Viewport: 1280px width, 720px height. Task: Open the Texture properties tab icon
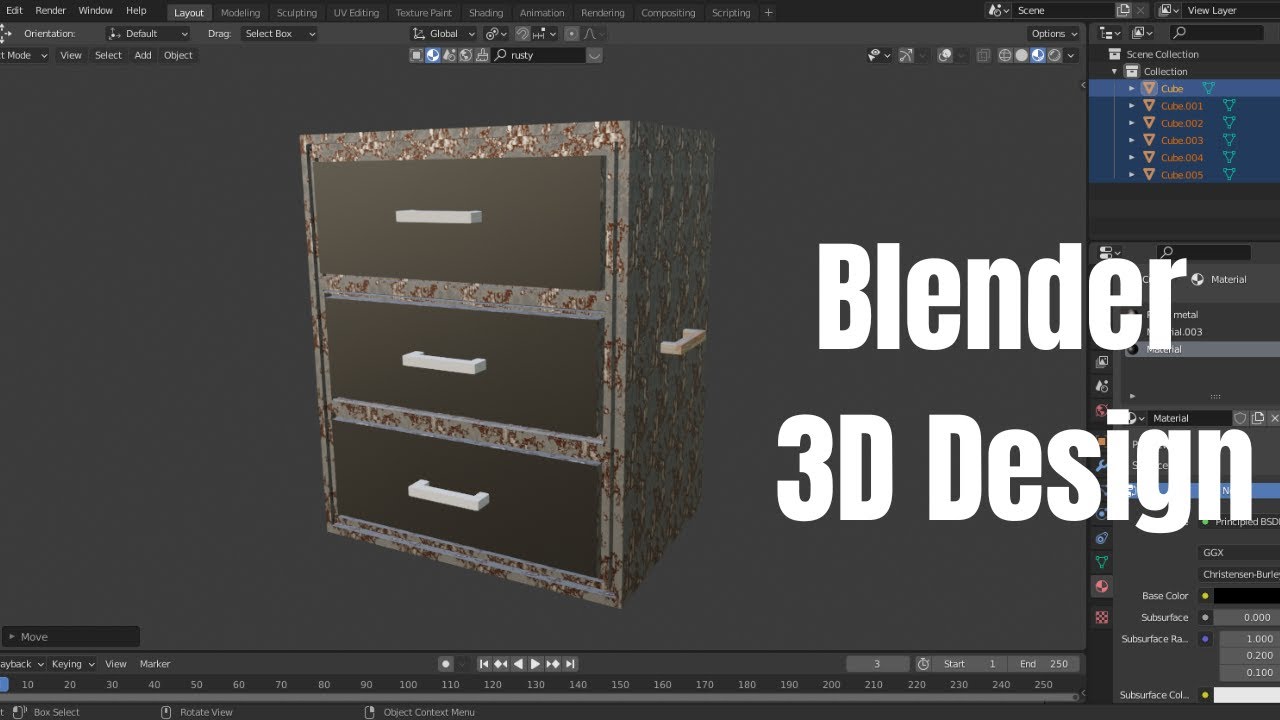(1102, 617)
